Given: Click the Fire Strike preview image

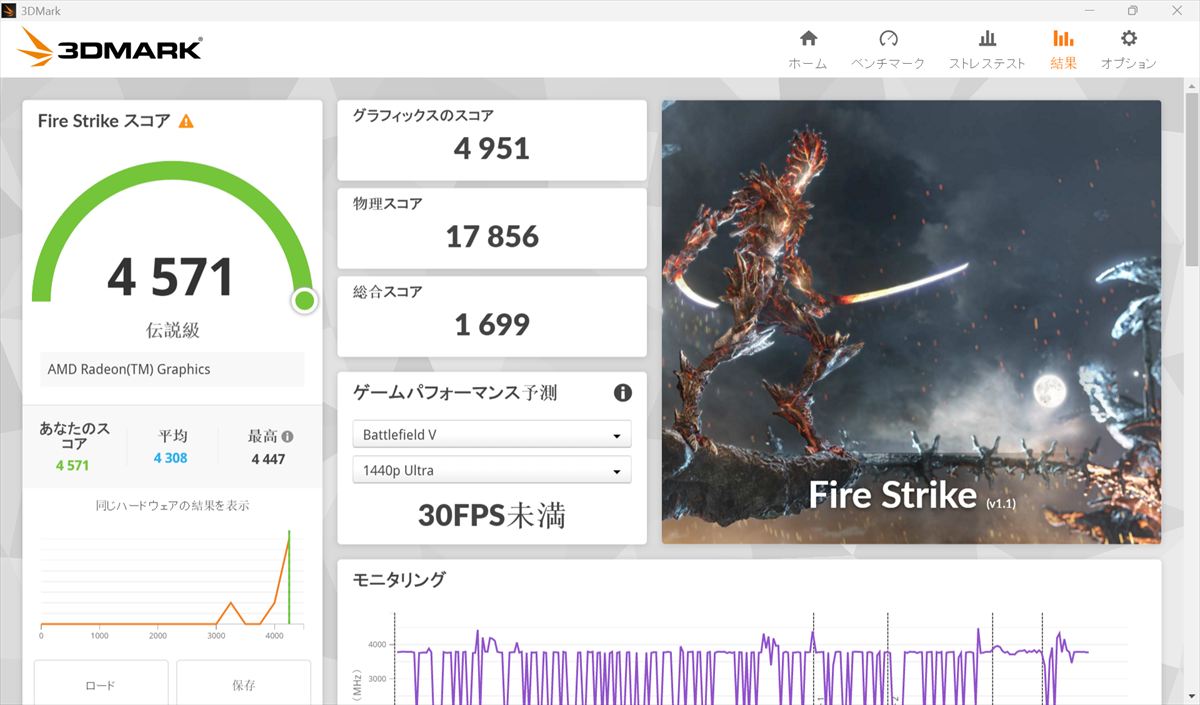Looking at the screenshot, I should pos(911,322).
